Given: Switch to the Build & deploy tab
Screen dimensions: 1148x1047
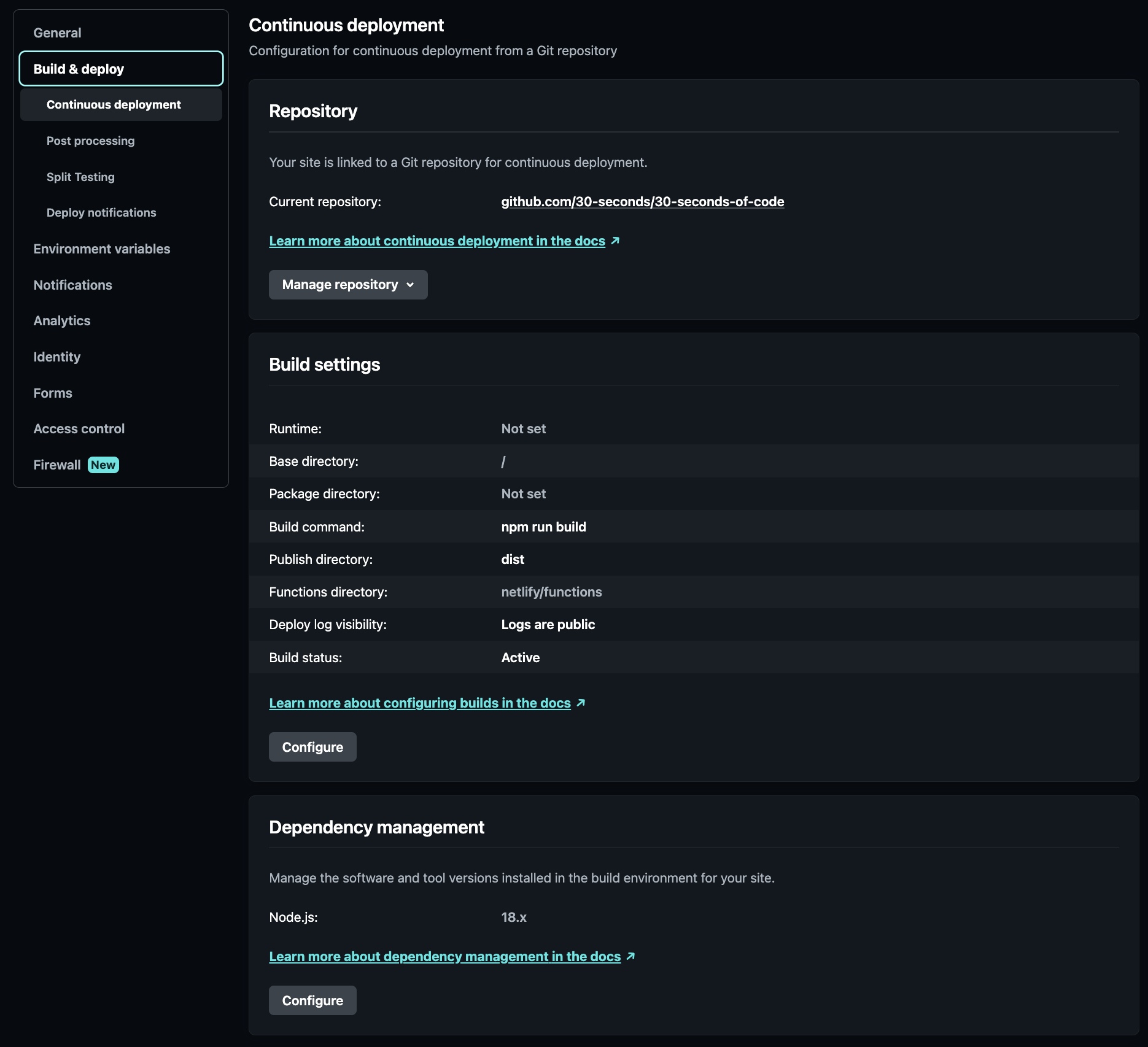Looking at the screenshot, I should (79, 68).
